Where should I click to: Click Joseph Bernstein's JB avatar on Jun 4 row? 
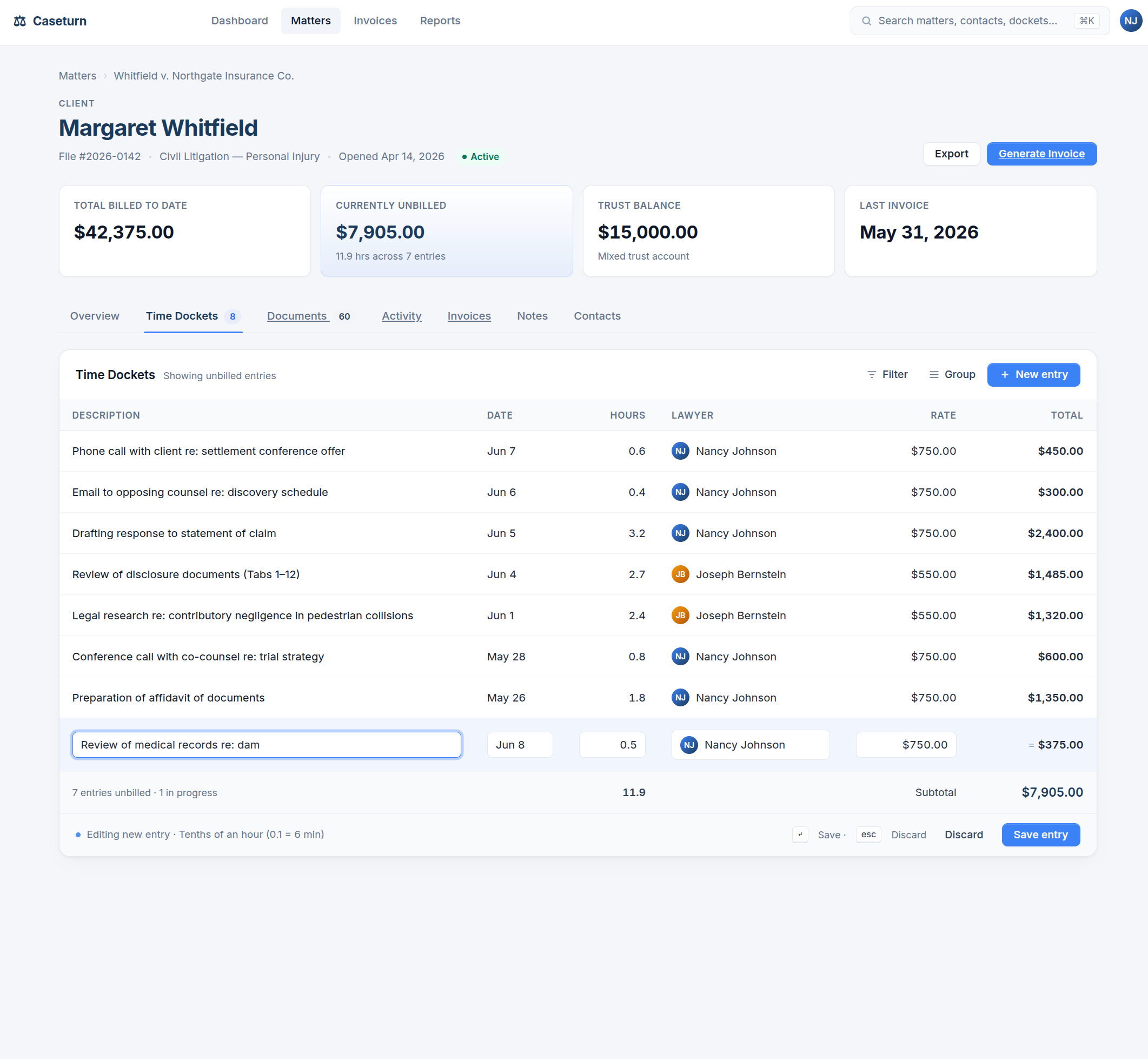[680, 574]
